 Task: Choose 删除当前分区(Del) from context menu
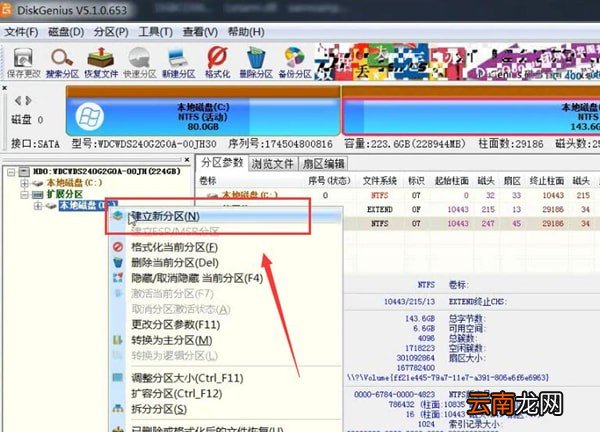coord(175,263)
